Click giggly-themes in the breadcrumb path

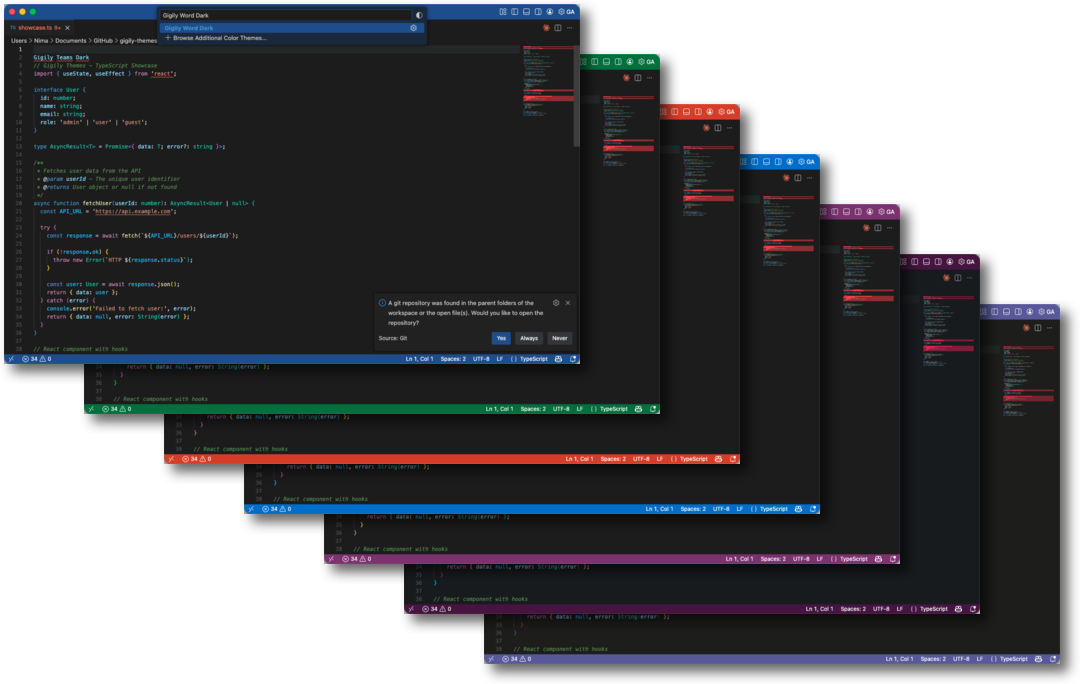pyautogui.click(x=140, y=42)
